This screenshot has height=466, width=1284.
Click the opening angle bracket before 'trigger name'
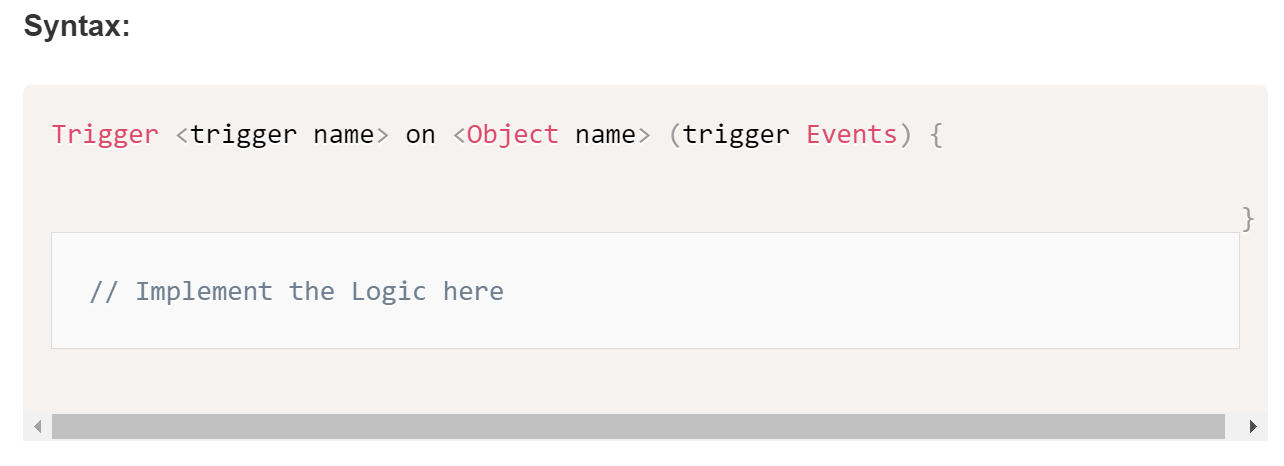(x=182, y=135)
